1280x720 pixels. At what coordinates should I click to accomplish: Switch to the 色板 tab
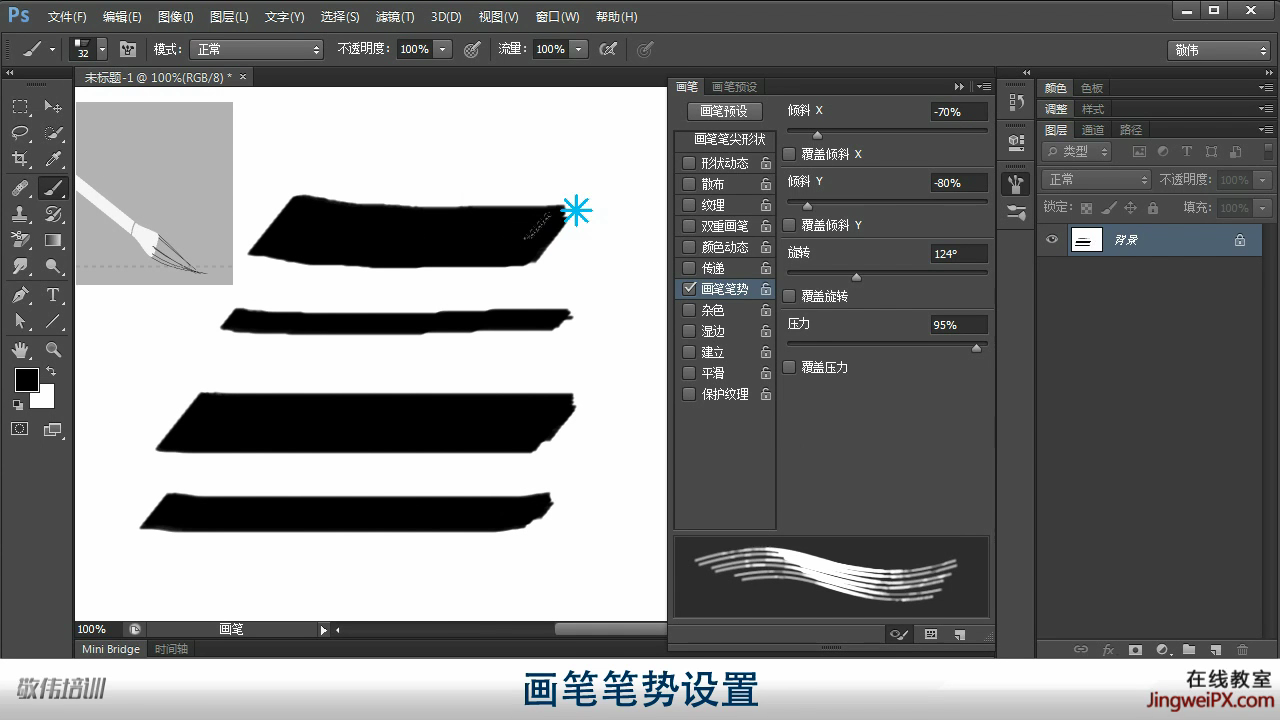(1092, 88)
